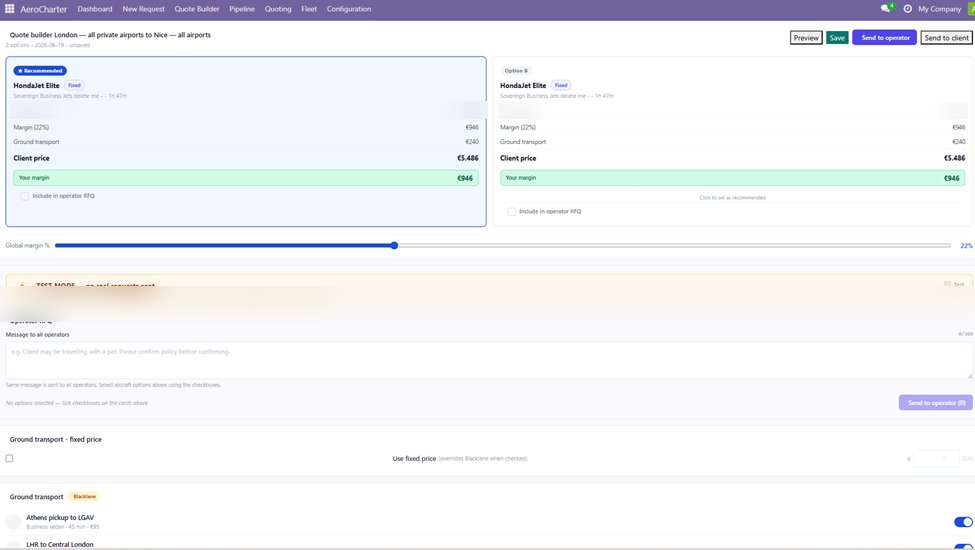This screenshot has width=975, height=550.
Task: Click the Option B badge
Action: (515, 71)
